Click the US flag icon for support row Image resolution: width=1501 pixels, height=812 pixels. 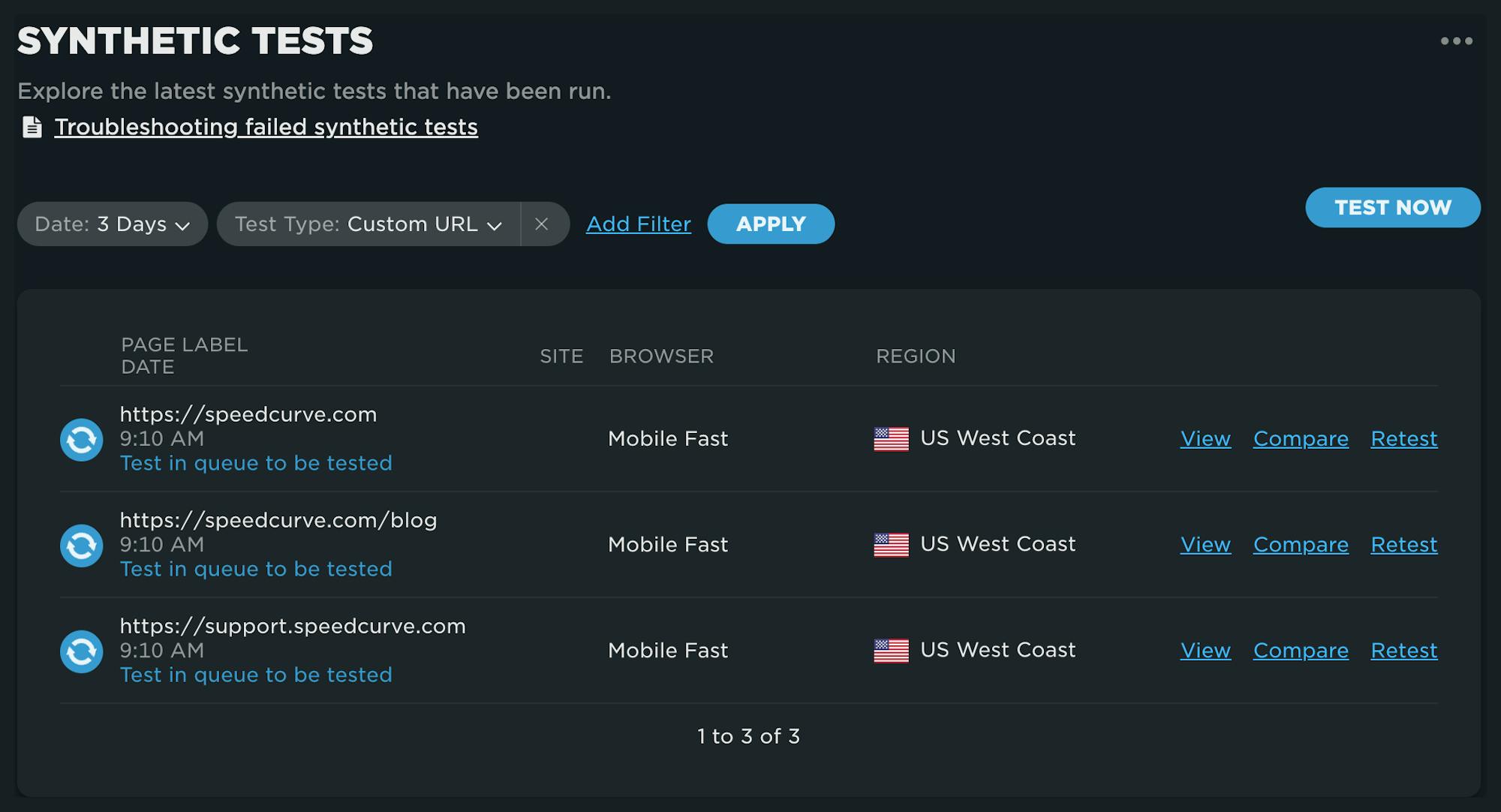[x=891, y=649]
